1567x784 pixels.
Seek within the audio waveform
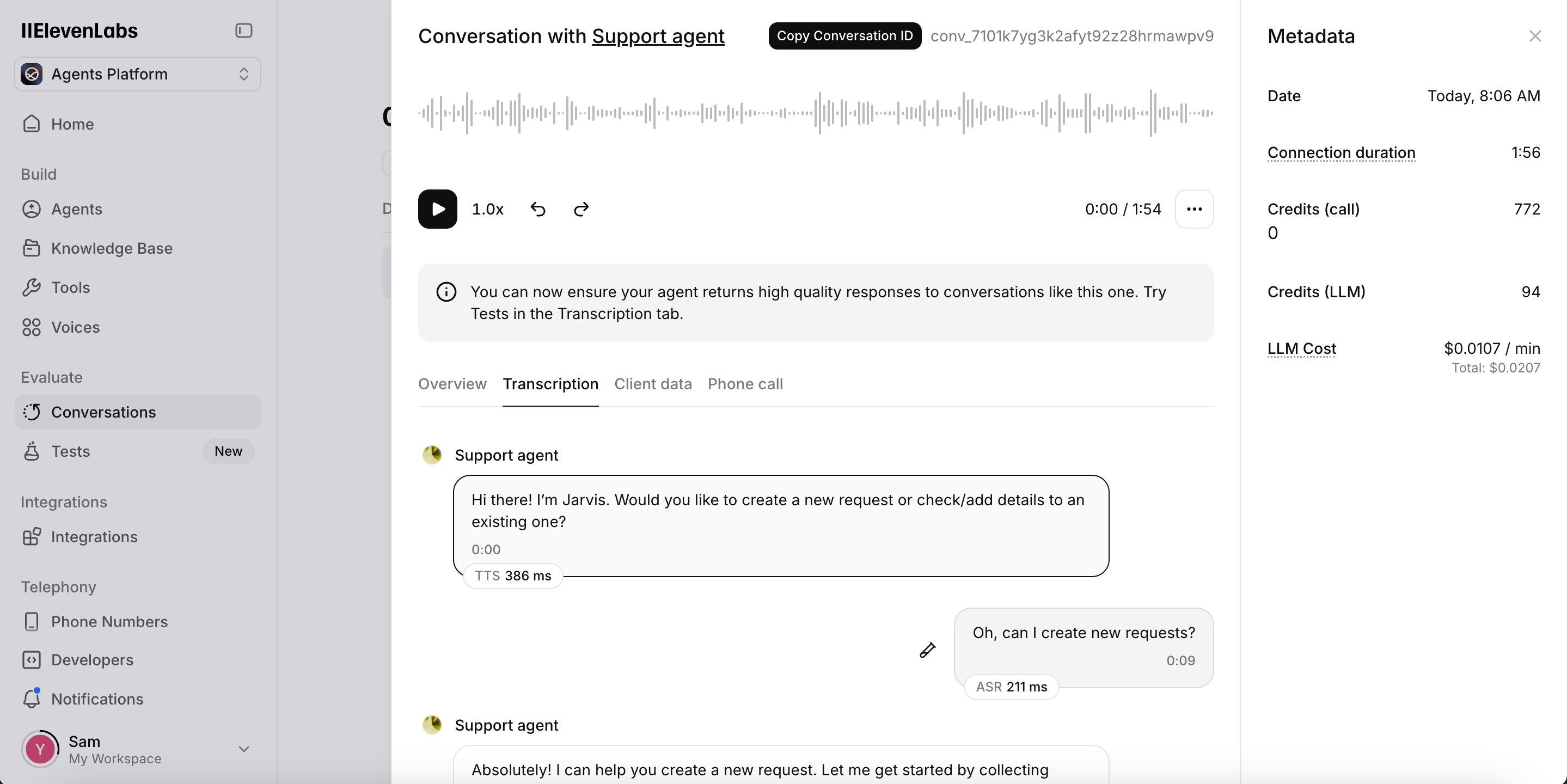pyautogui.click(x=815, y=113)
